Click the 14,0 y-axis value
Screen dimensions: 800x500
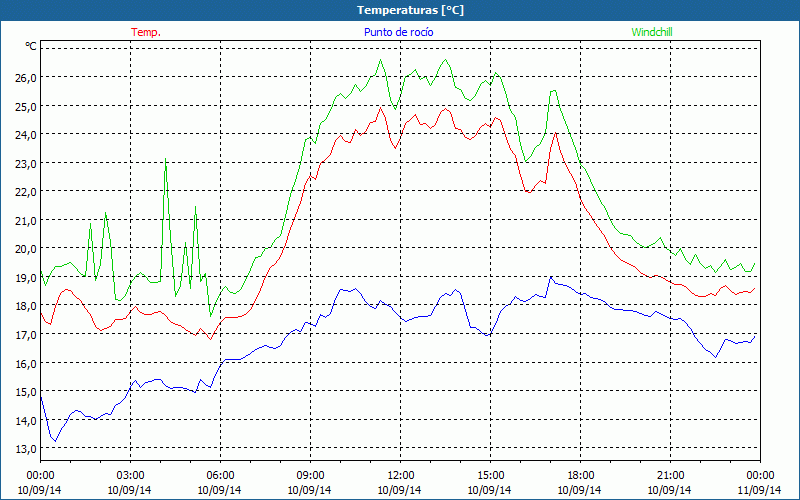coord(27,421)
